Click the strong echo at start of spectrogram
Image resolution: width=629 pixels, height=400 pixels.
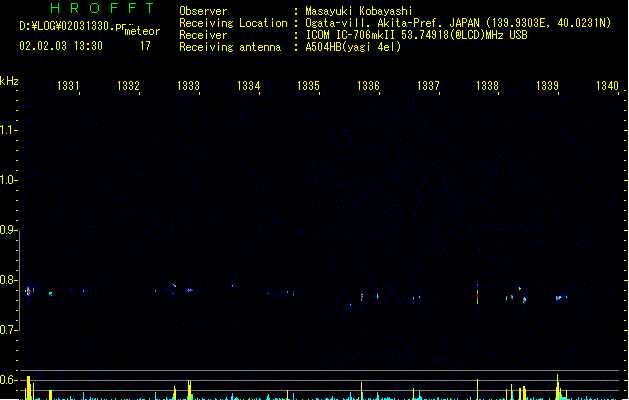28,291
